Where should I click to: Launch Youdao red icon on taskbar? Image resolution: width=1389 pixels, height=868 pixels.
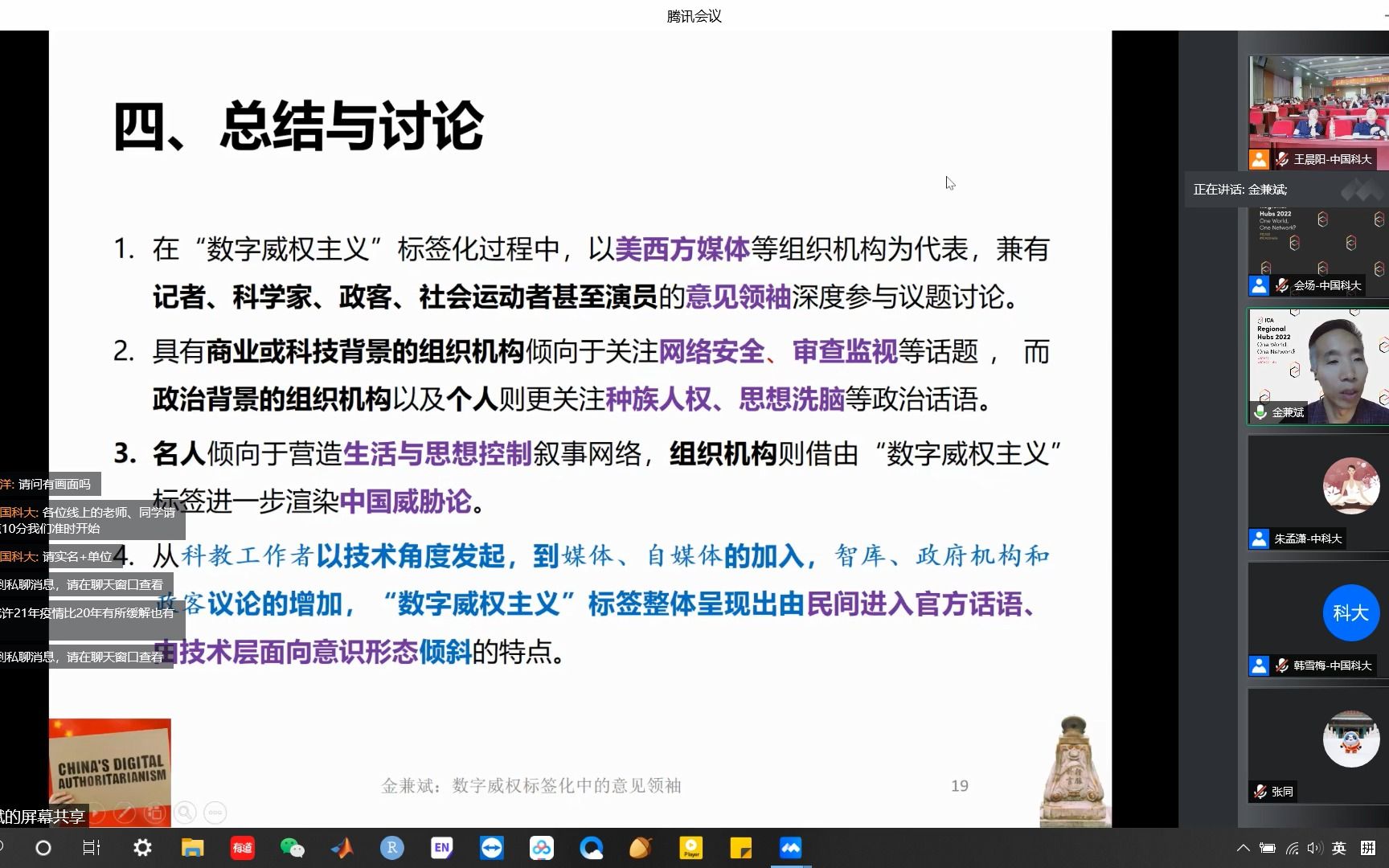click(242, 848)
